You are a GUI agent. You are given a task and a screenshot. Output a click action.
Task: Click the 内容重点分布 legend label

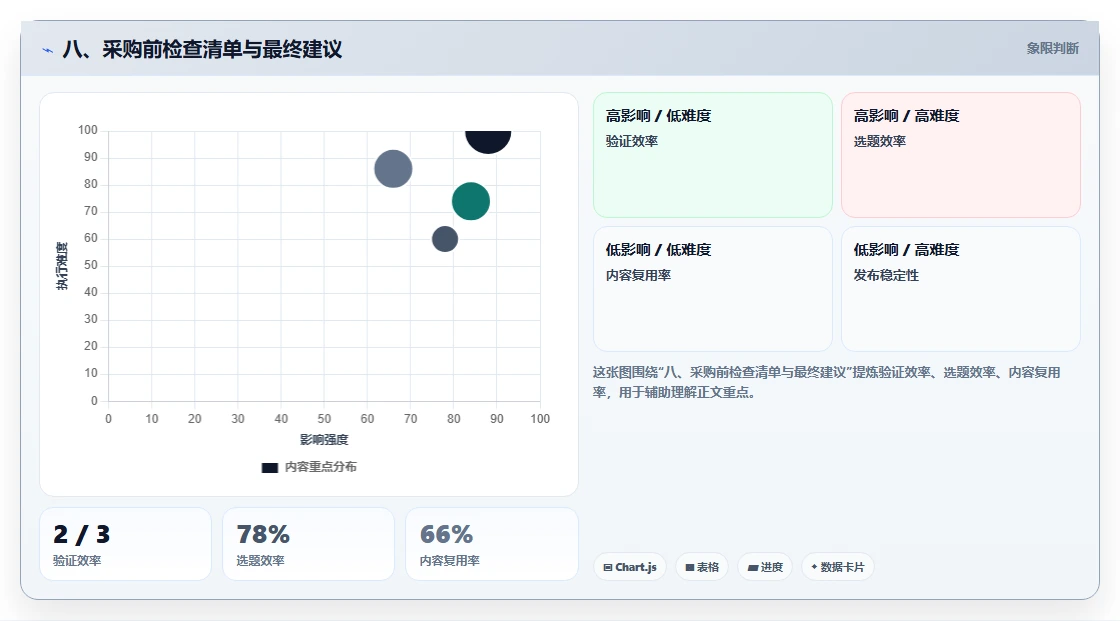click(321, 467)
